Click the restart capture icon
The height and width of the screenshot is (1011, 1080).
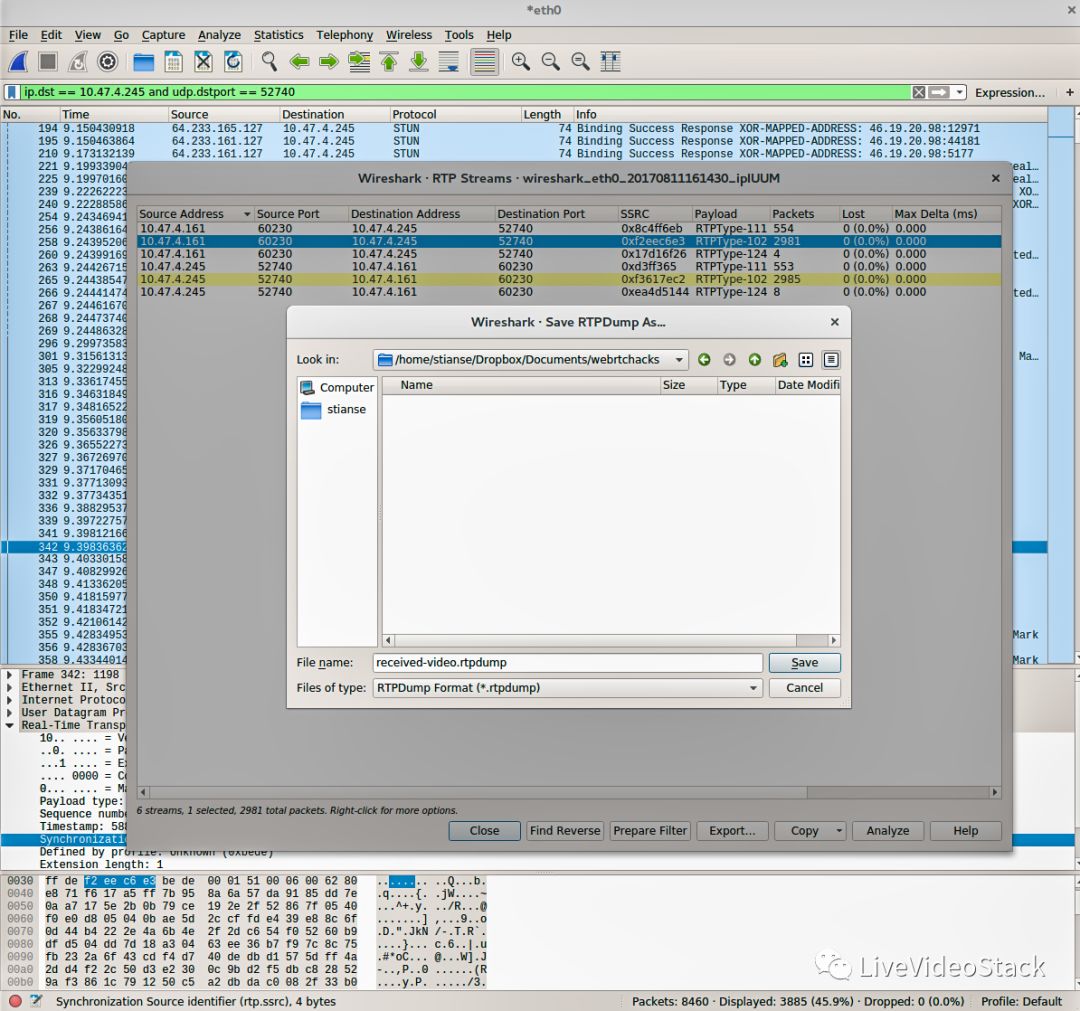click(77, 62)
